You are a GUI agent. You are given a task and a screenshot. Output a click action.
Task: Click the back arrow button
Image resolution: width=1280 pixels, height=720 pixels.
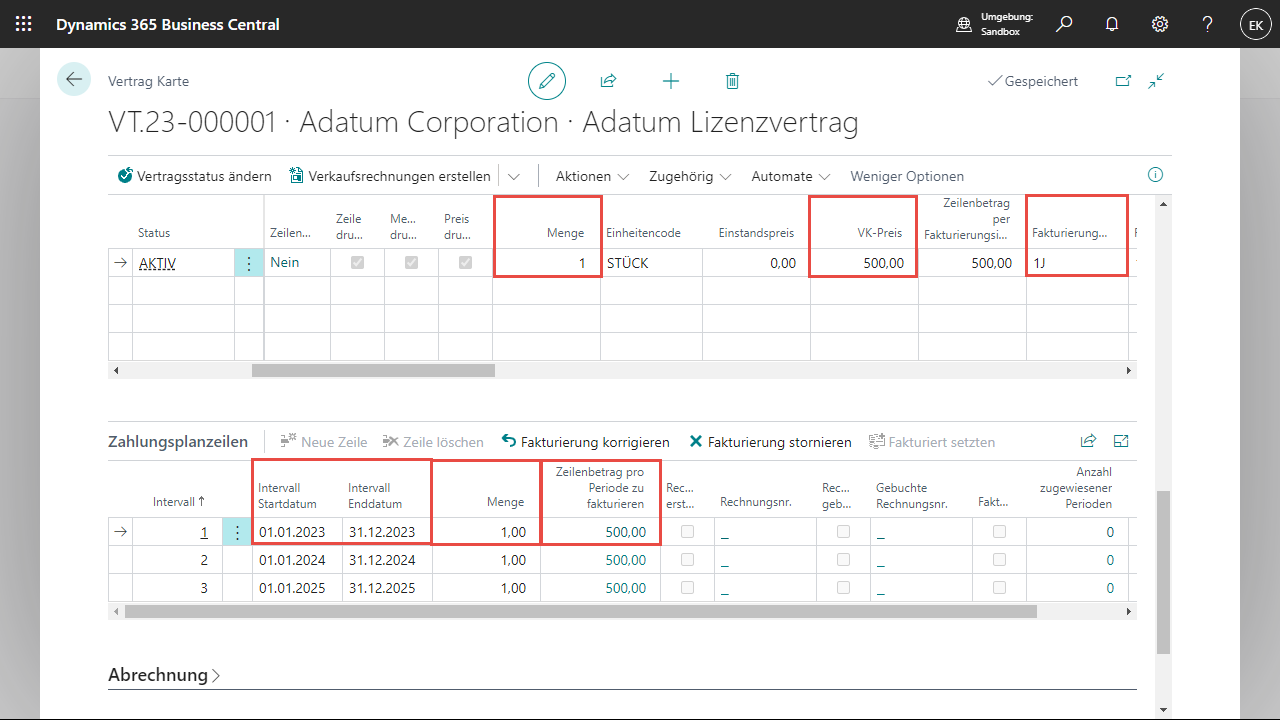[74, 79]
